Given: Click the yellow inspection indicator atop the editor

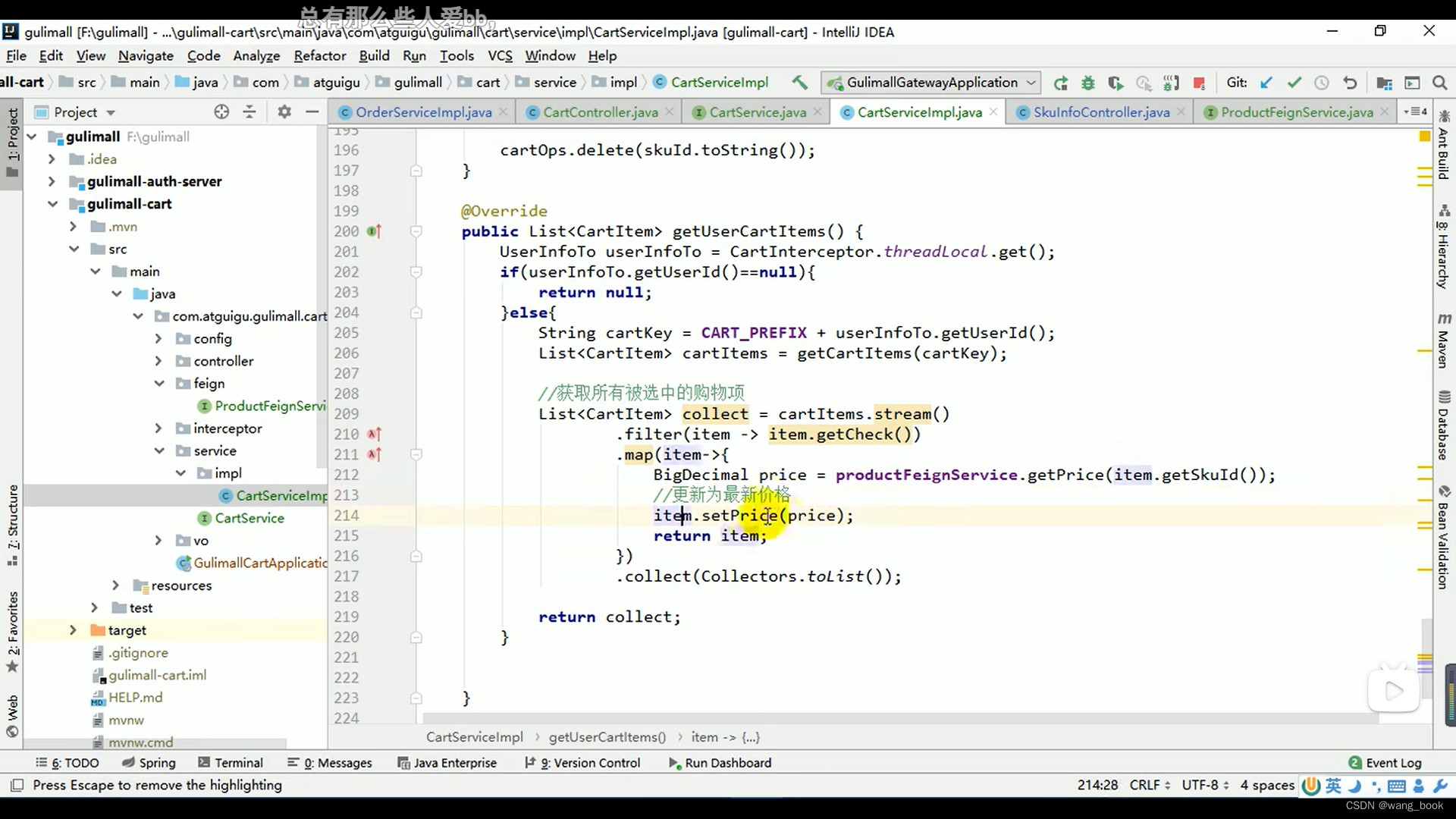Looking at the screenshot, I should tap(1424, 136).
